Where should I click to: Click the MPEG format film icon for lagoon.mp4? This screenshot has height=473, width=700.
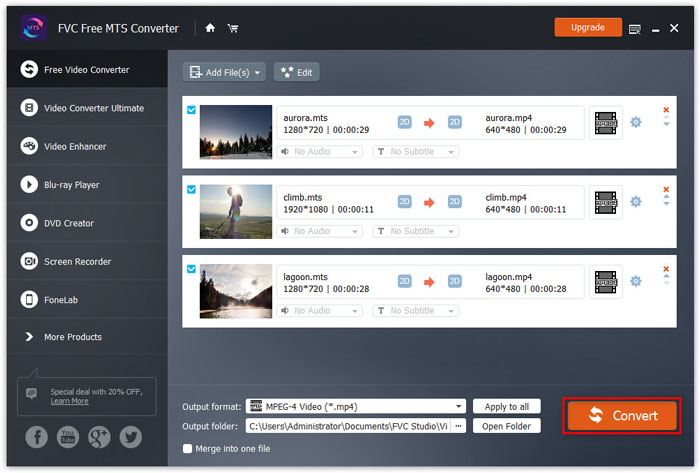pyautogui.click(x=605, y=282)
